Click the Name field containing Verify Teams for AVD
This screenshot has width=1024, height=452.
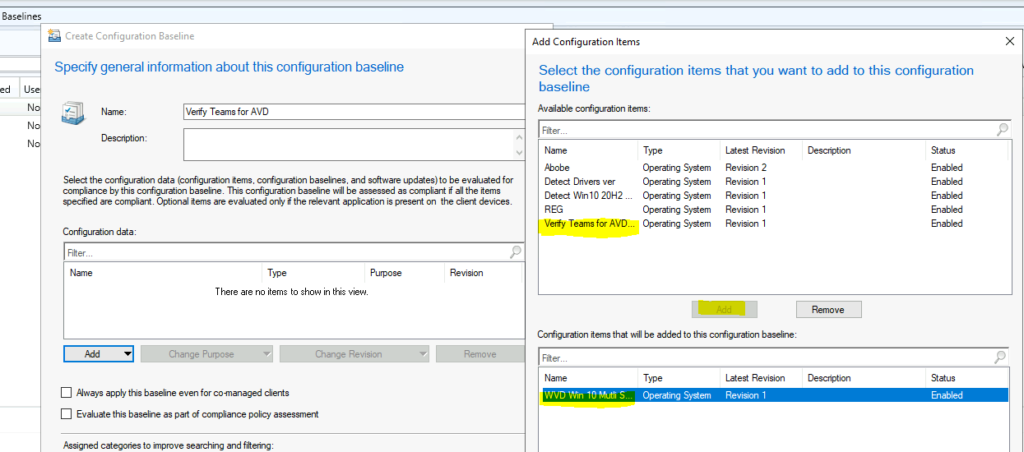(355, 112)
